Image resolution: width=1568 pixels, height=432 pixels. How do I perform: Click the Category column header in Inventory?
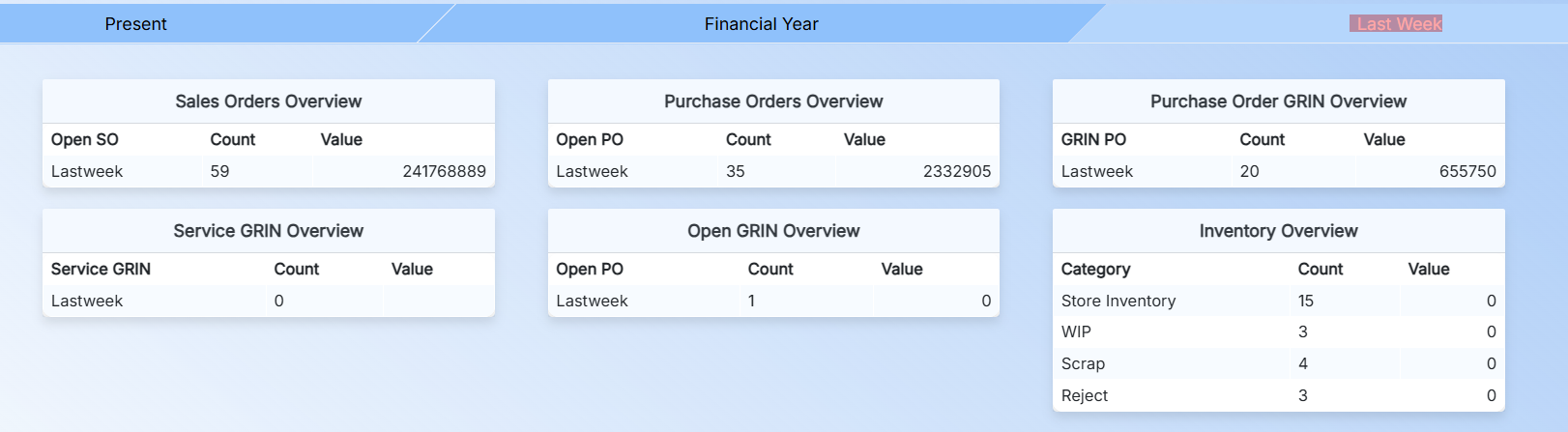pyautogui.click(x=1095, y=269)
